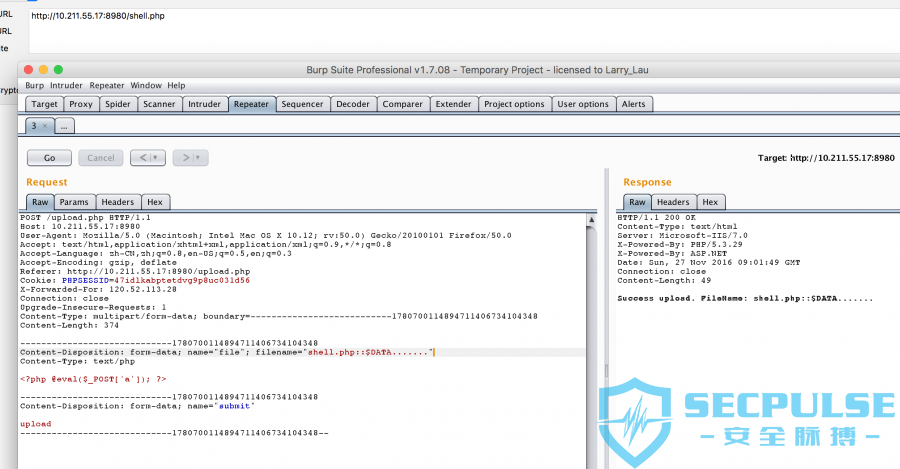Viewport: 900px width, 469px height.
Task: Send the request with Go button
Action: (x=49, y=158)
